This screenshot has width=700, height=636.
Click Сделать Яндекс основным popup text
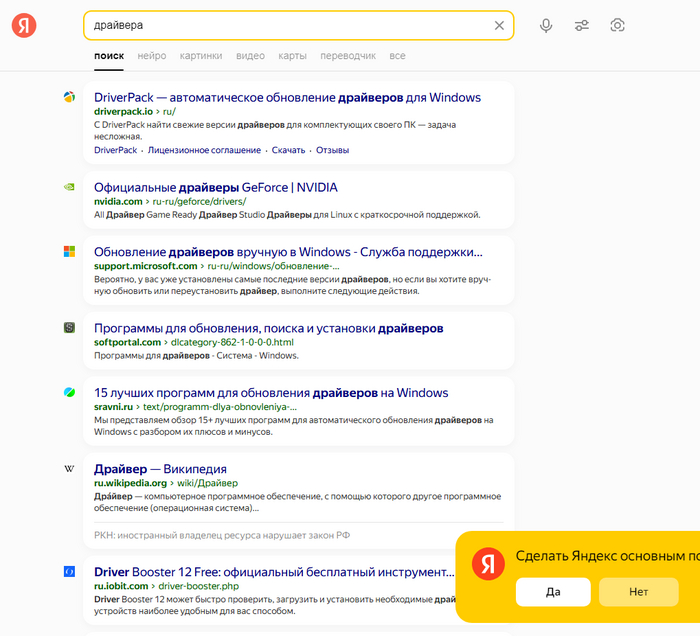pyautogui.click(x=608, y=556)
